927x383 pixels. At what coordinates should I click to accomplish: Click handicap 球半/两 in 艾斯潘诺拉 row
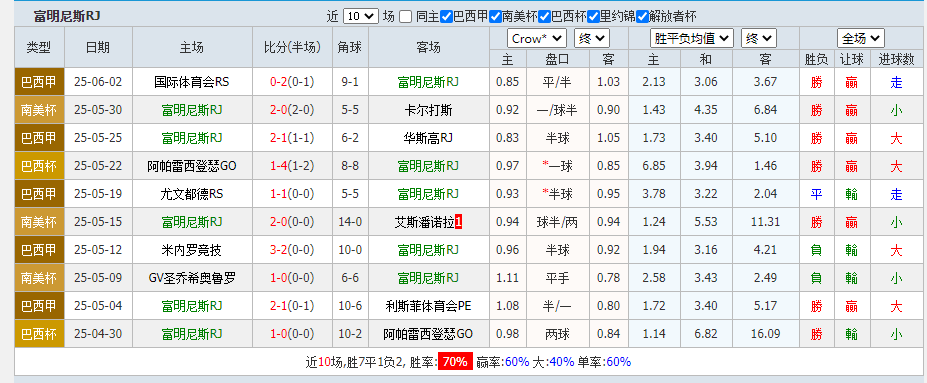pos(557,222)
